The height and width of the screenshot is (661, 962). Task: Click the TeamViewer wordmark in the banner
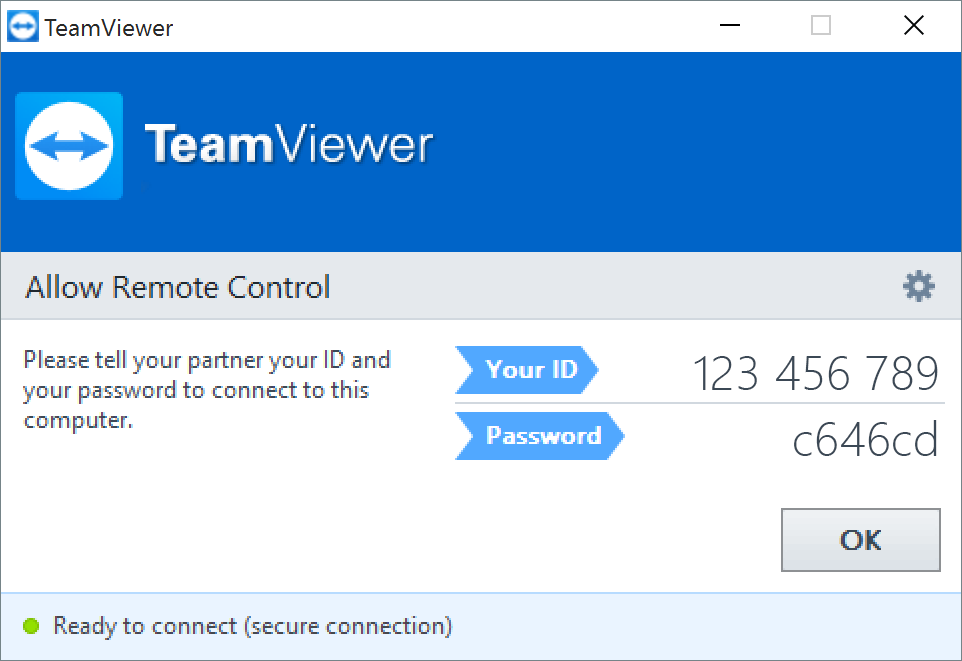288,145
